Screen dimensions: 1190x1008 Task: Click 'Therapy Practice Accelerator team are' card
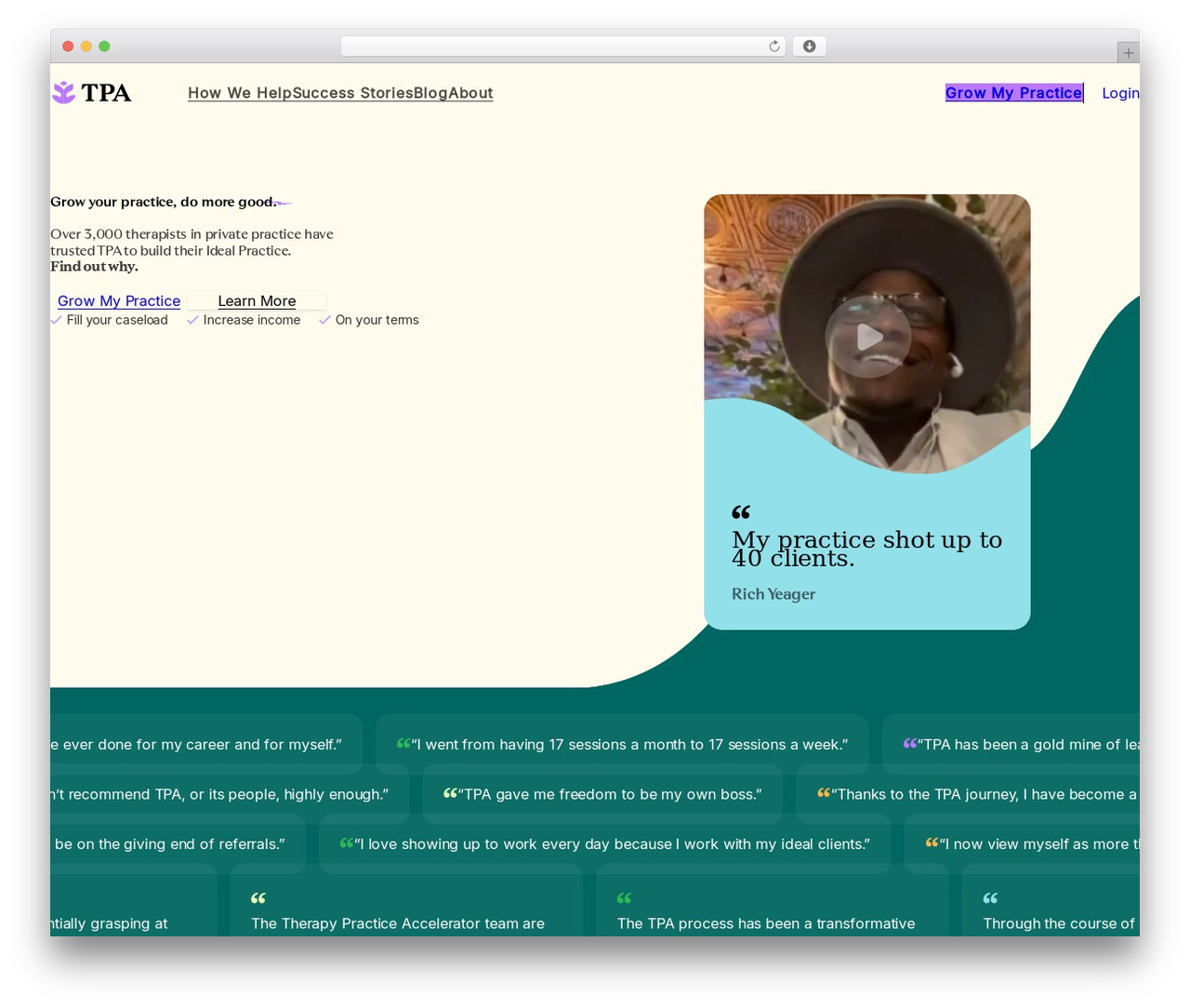406,900
